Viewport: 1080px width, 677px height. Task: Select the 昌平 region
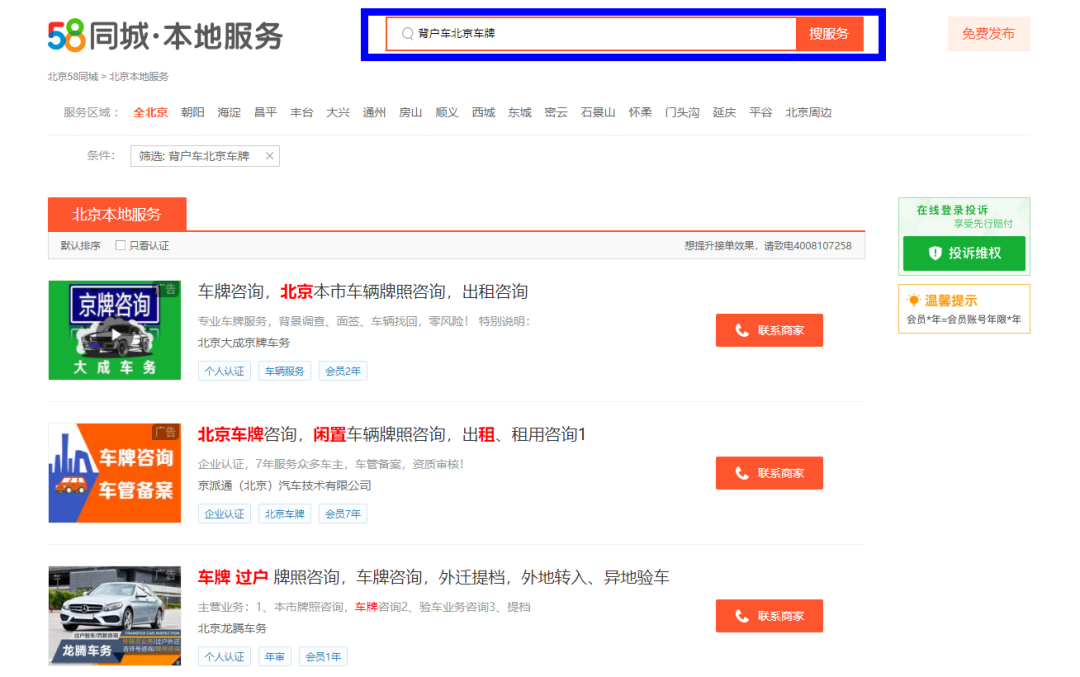click(265, 112)
